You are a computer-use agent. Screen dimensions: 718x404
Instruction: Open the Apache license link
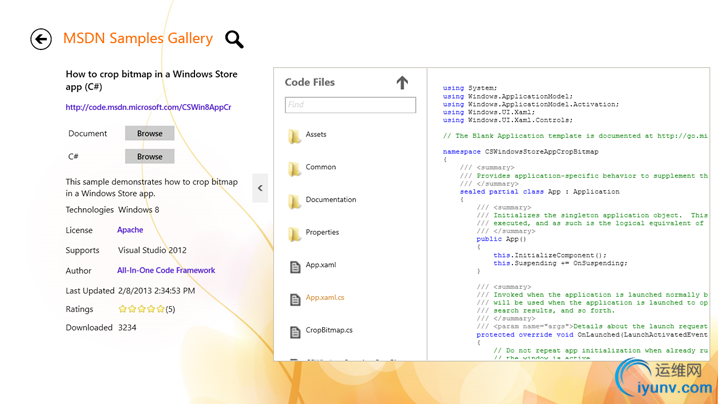pos(130,230)
